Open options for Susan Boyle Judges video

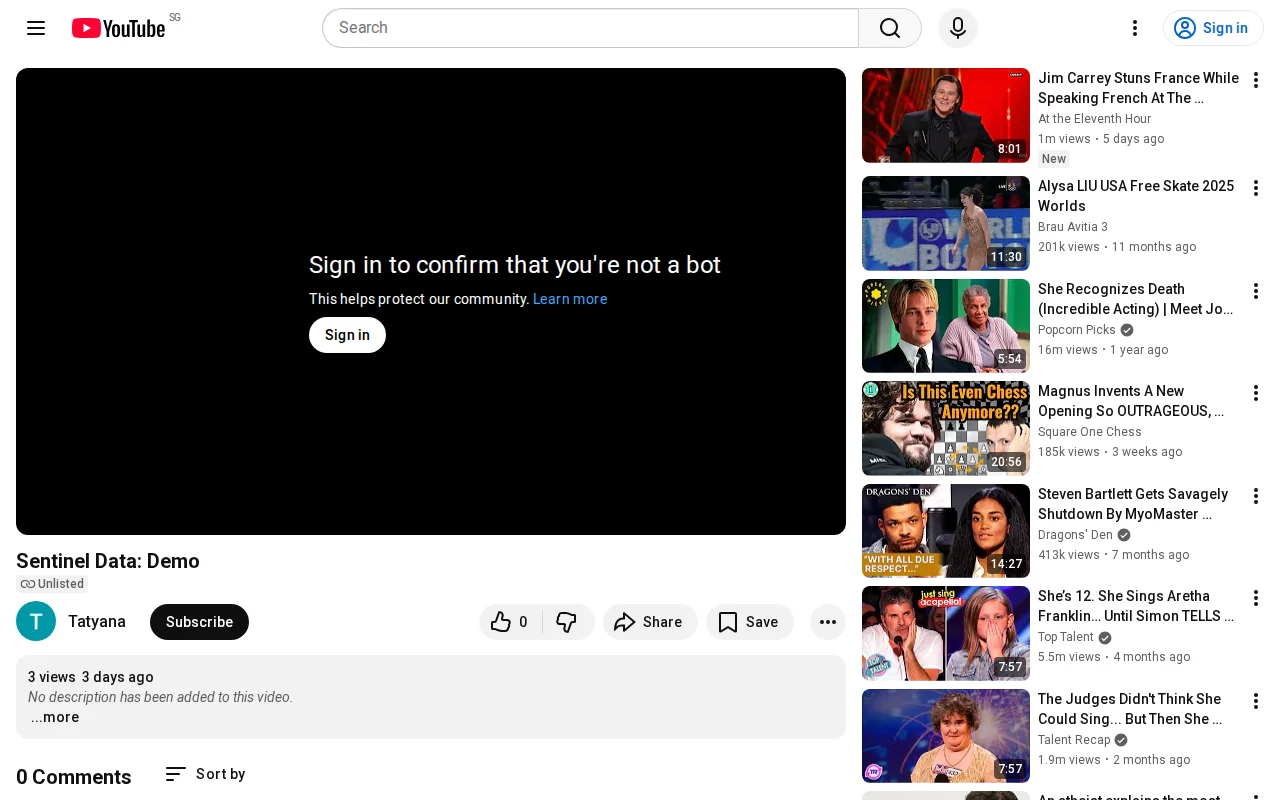click(x=1256, y=701)
